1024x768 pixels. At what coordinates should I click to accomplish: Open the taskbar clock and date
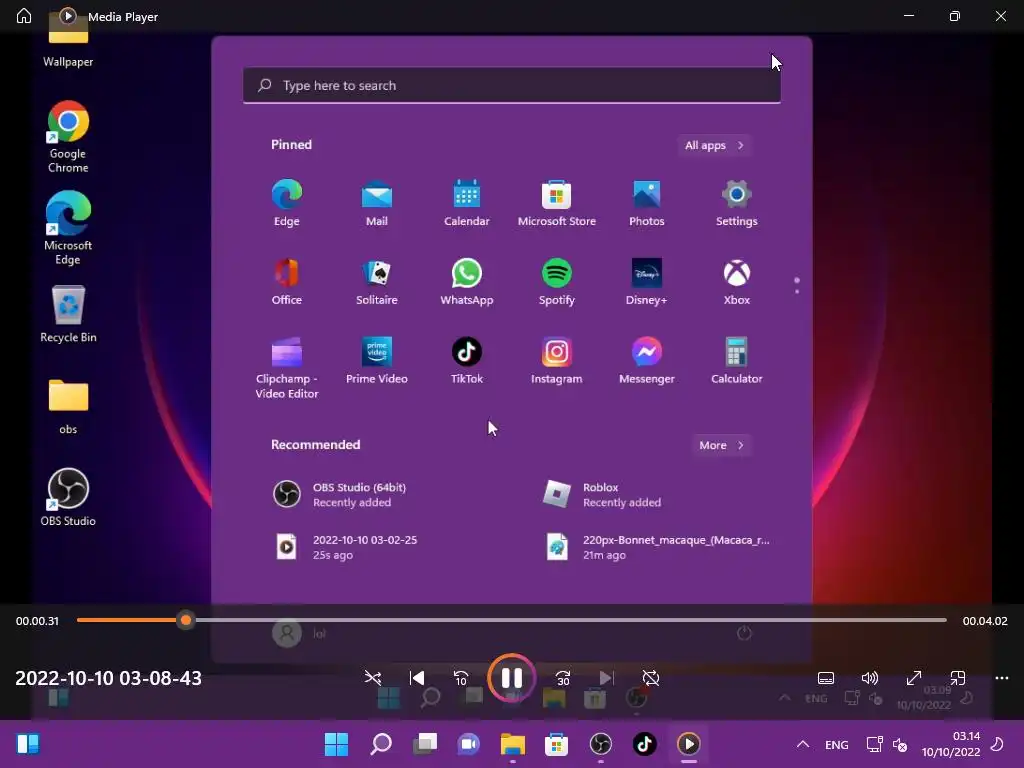coord(951,744)
